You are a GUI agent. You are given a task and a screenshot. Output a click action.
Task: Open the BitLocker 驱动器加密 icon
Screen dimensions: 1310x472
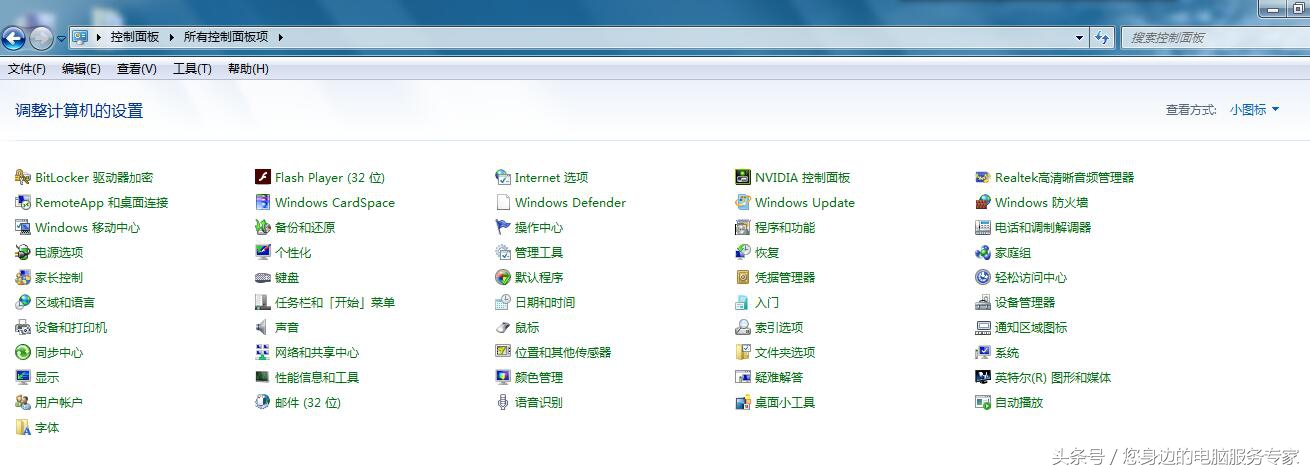[x=23, y=177]
